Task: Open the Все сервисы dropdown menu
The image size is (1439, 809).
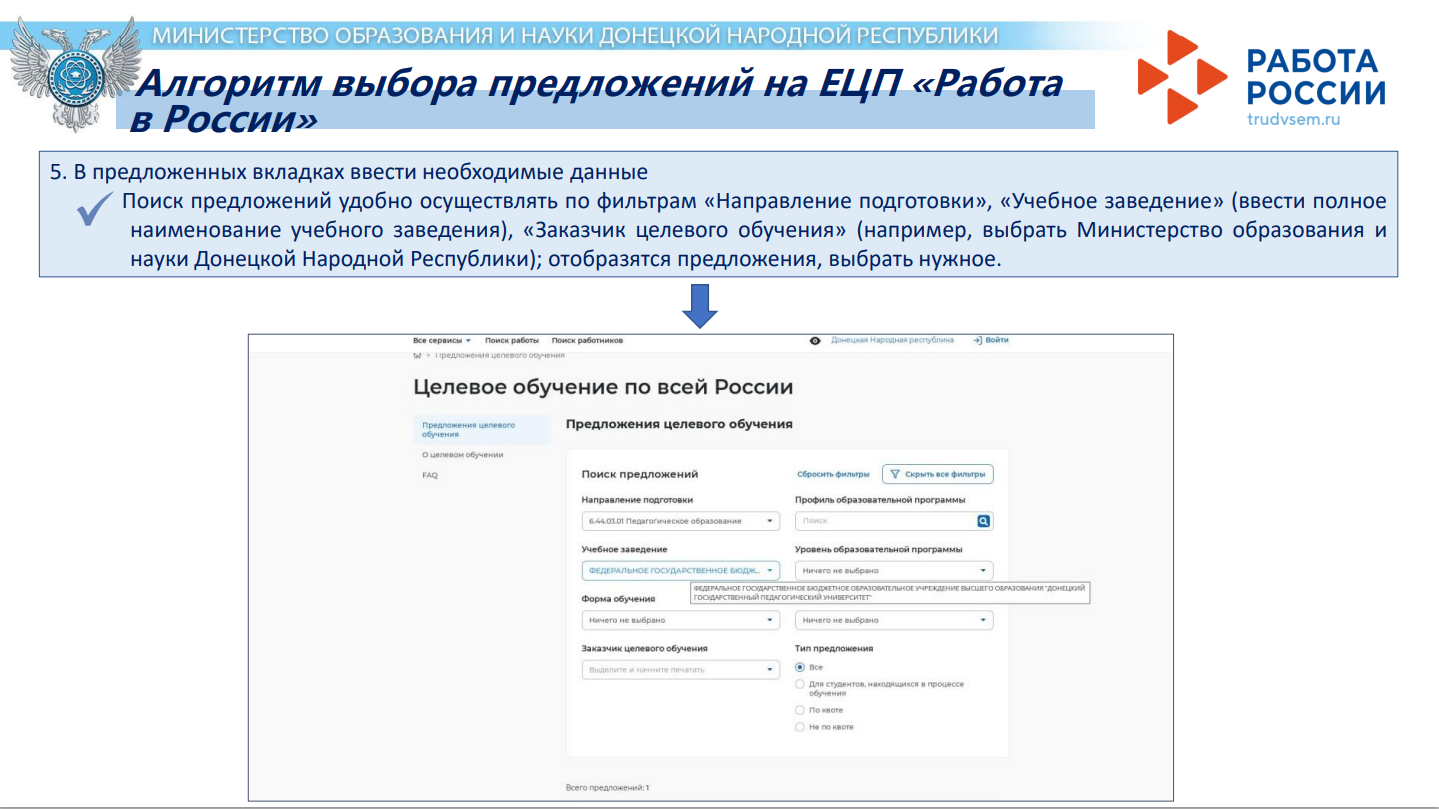Action: point(442,340)
